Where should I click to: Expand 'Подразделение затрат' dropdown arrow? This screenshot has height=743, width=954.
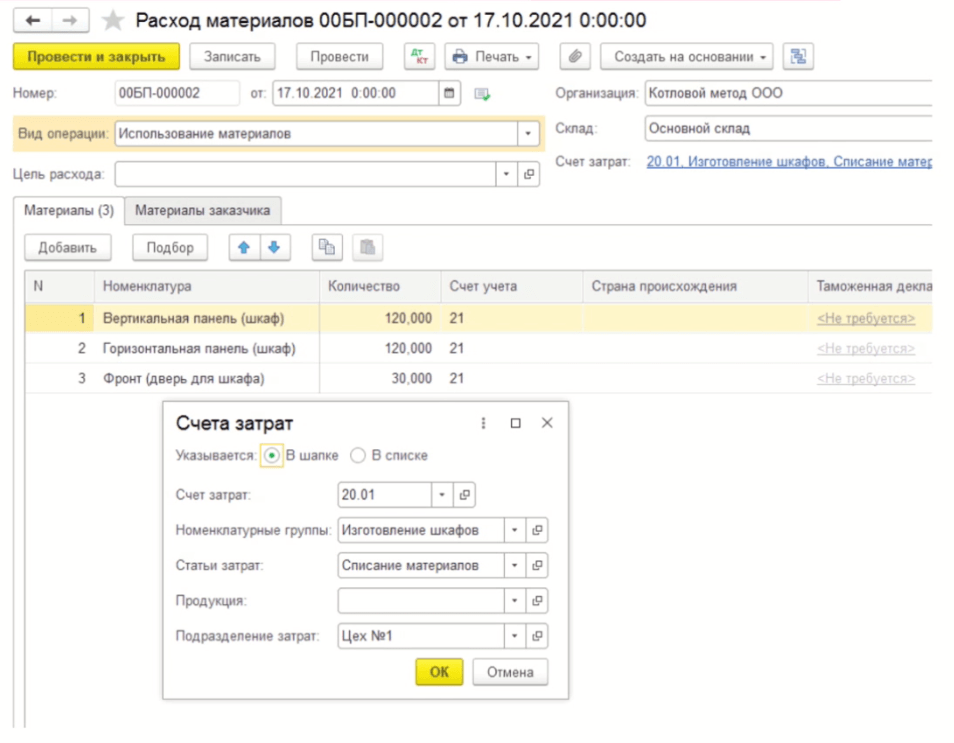coord(515,636)
